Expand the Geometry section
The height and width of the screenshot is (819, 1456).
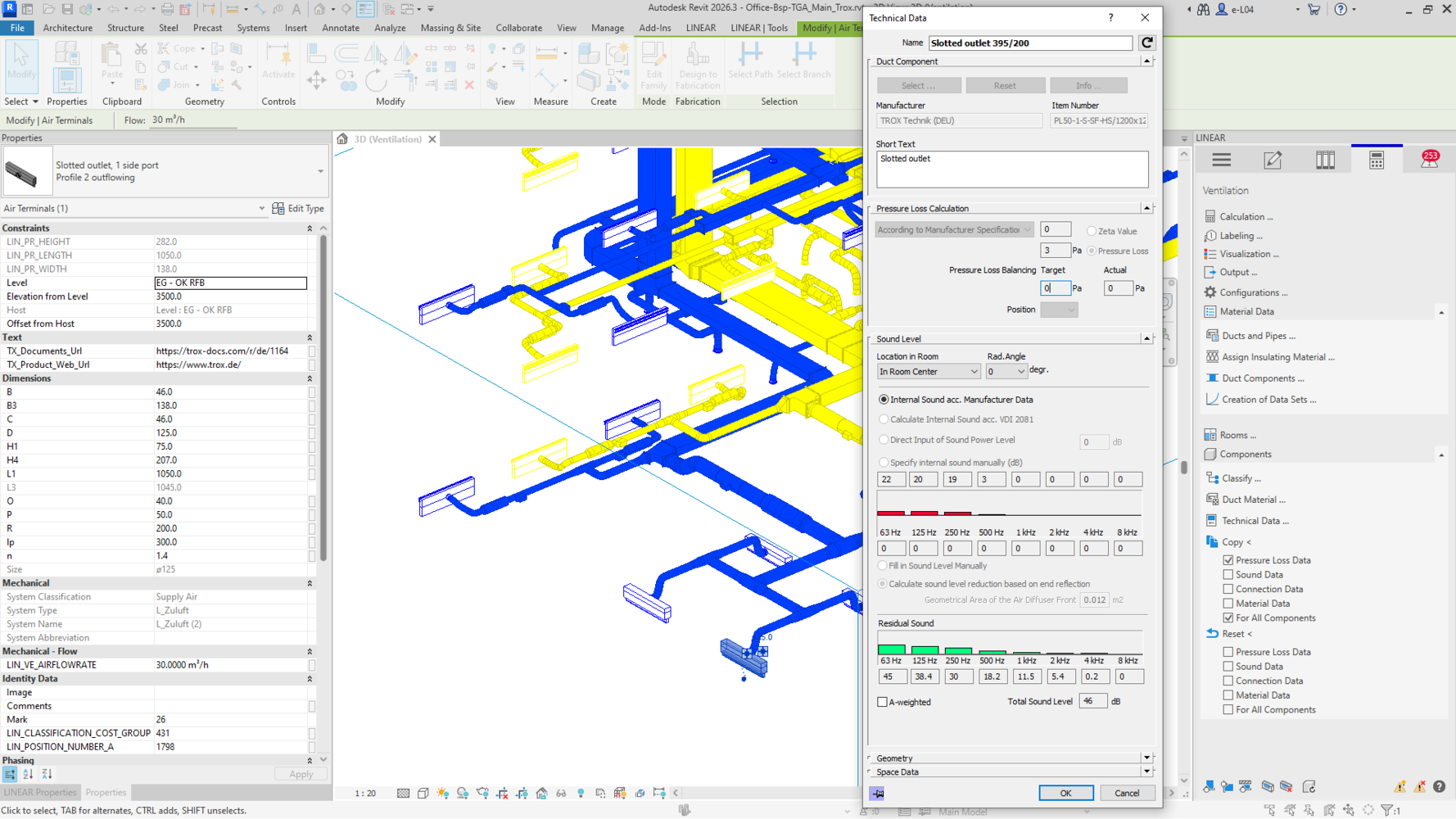(1146, 758)
